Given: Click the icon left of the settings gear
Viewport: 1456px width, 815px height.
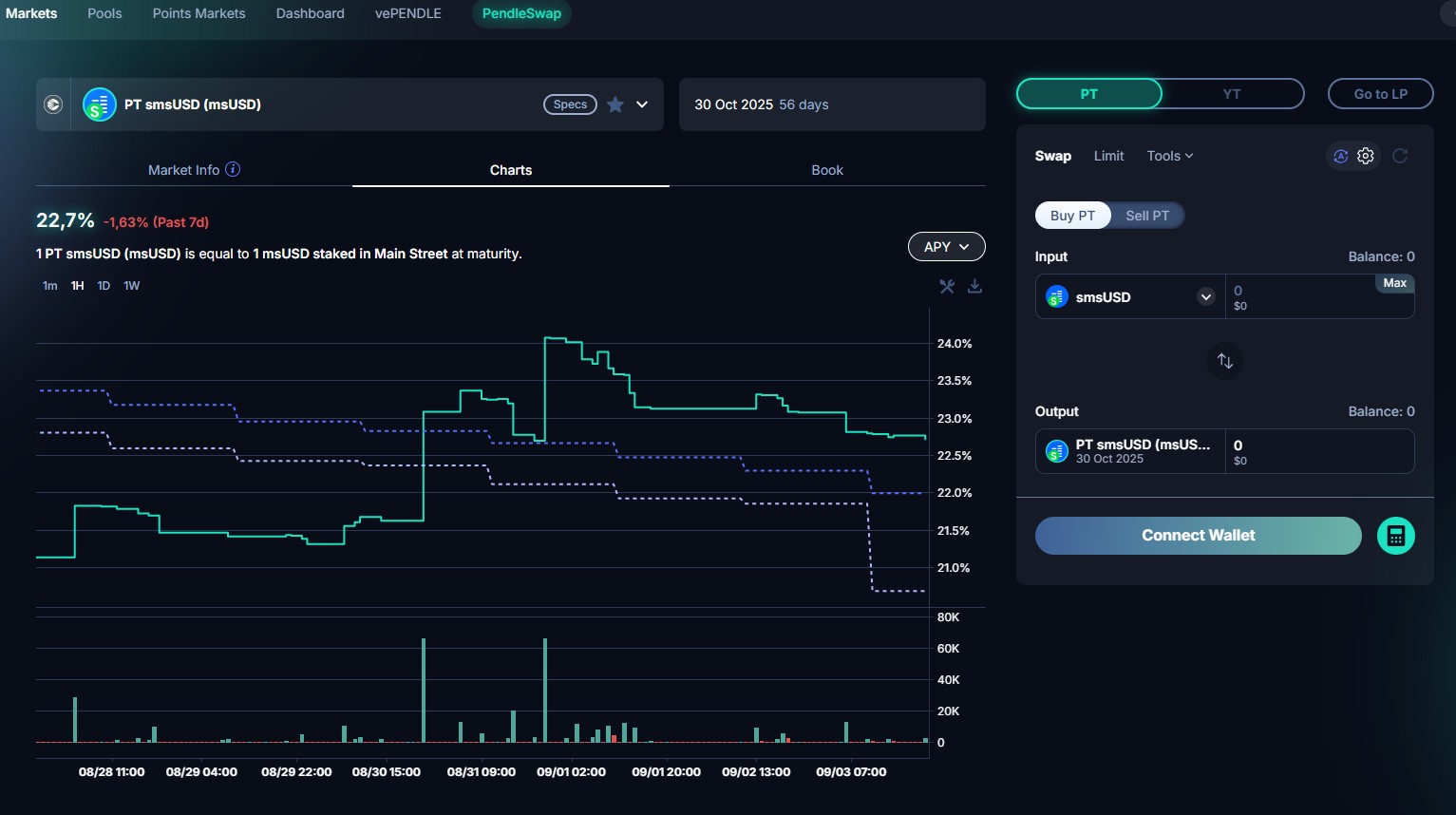Looking at the screenshot, I should (x=1340, y=156).
